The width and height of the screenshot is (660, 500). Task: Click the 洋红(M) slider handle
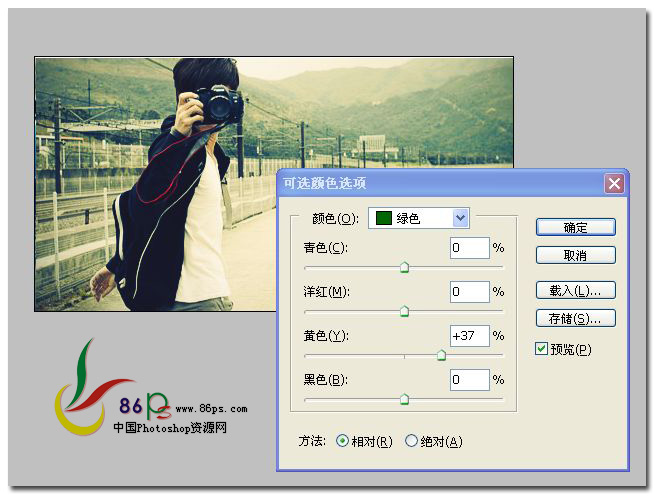[404, 311]
